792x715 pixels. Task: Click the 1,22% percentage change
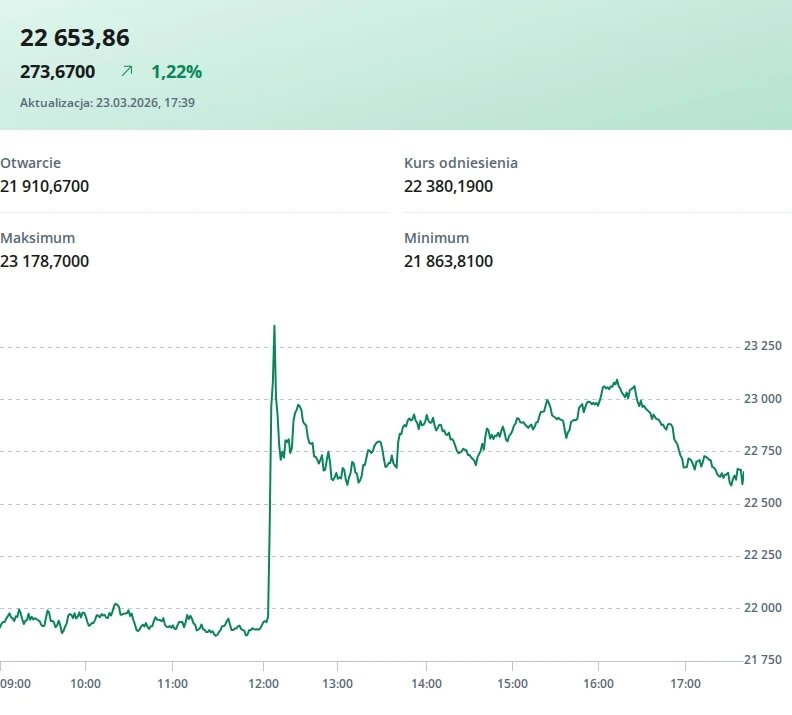click(176, 71)
